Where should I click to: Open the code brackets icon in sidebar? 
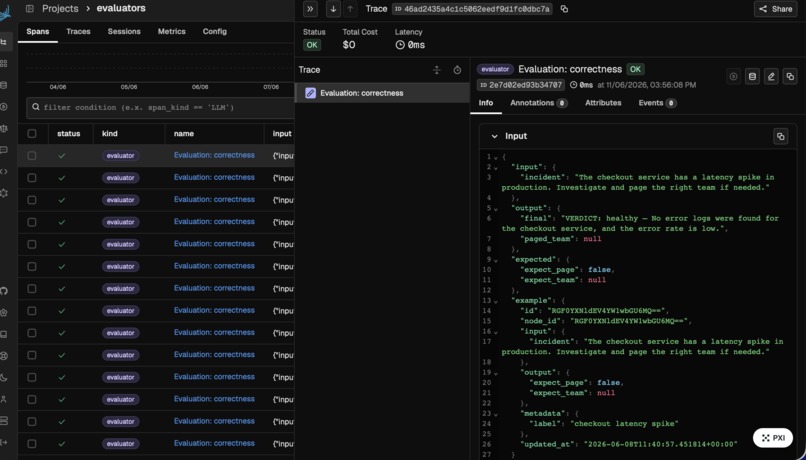[x=4, y=172]
